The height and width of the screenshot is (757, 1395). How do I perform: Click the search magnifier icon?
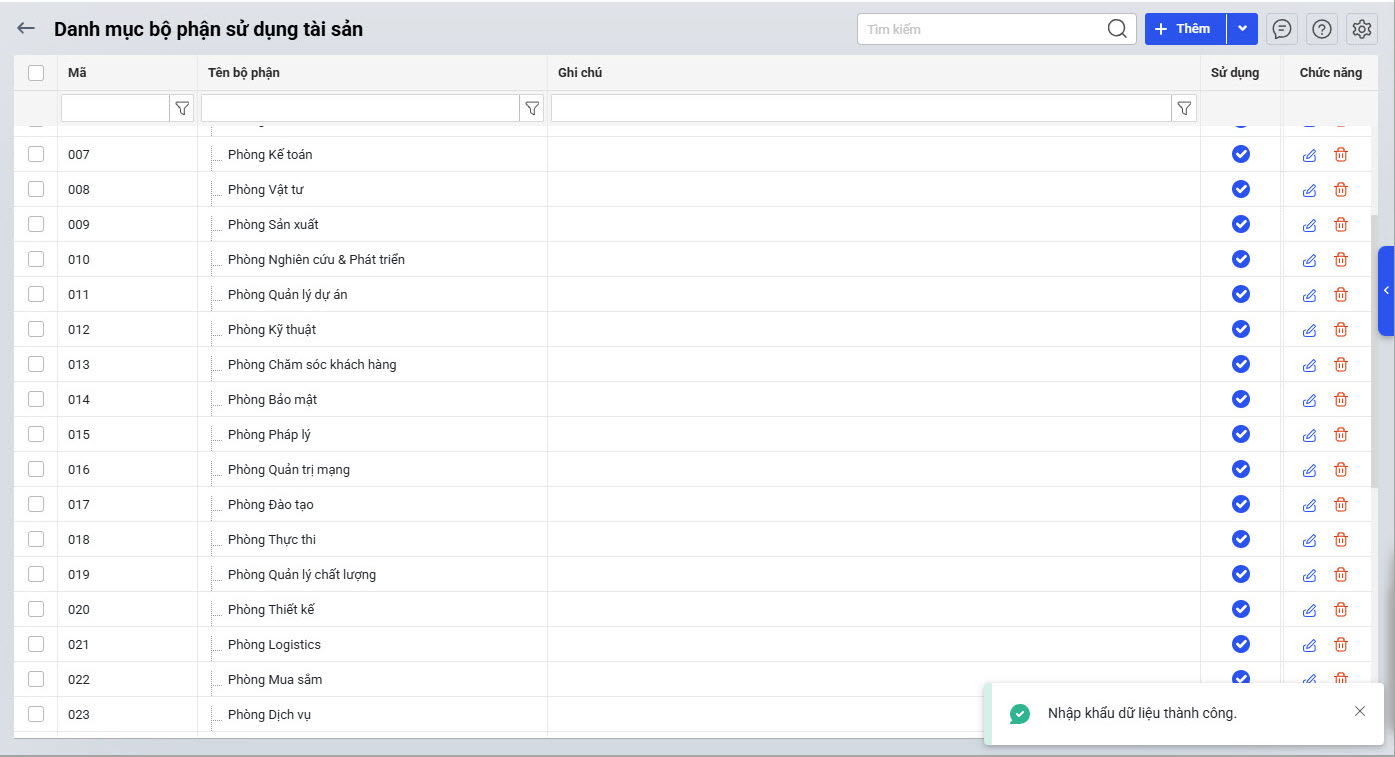click(1117, 29)
